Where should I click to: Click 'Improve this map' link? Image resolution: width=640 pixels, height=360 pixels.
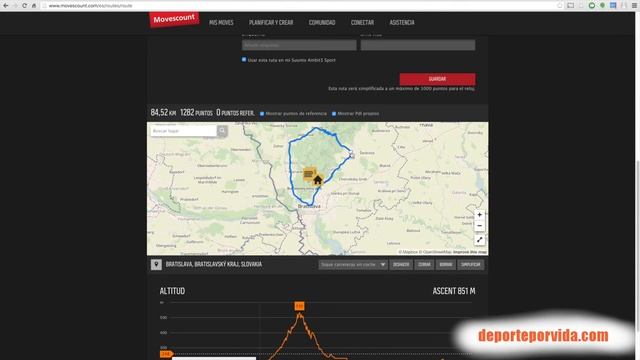470,252
